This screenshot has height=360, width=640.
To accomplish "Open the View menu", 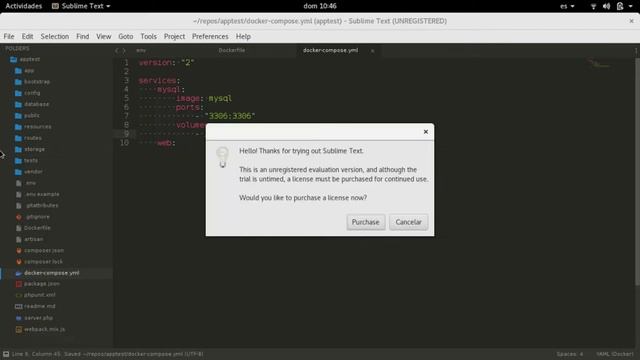I will click(104, 36).
